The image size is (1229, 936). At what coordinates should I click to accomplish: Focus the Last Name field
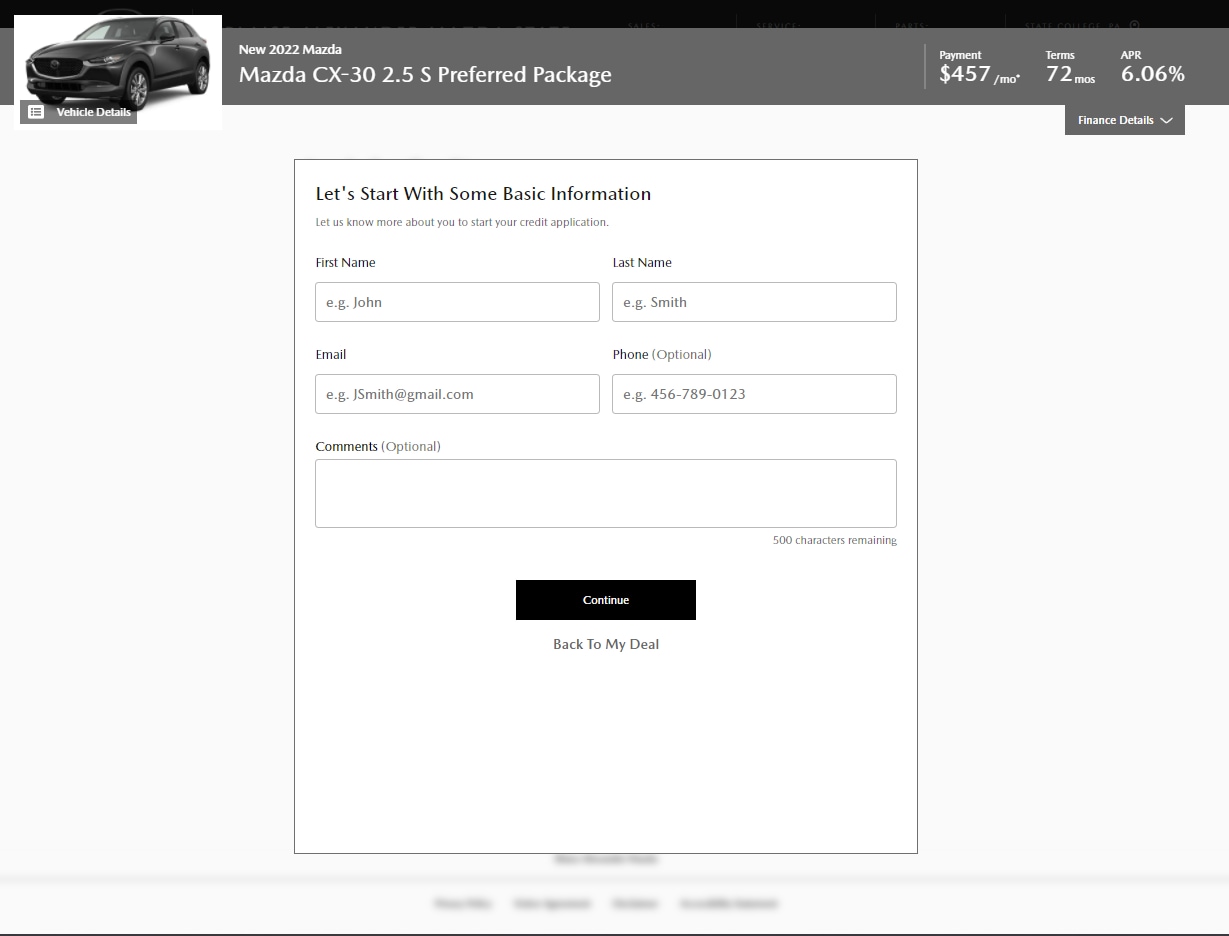(754, 302)
